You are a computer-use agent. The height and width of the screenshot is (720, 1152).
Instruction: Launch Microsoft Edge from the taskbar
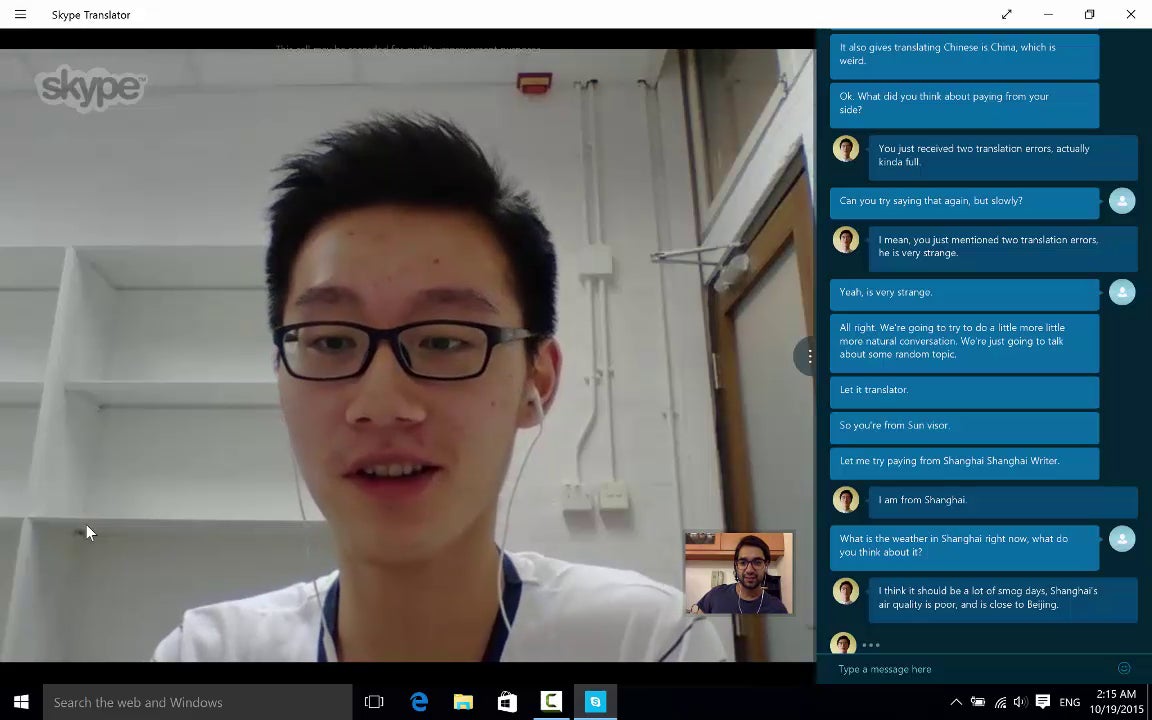[x=419, y=702]
